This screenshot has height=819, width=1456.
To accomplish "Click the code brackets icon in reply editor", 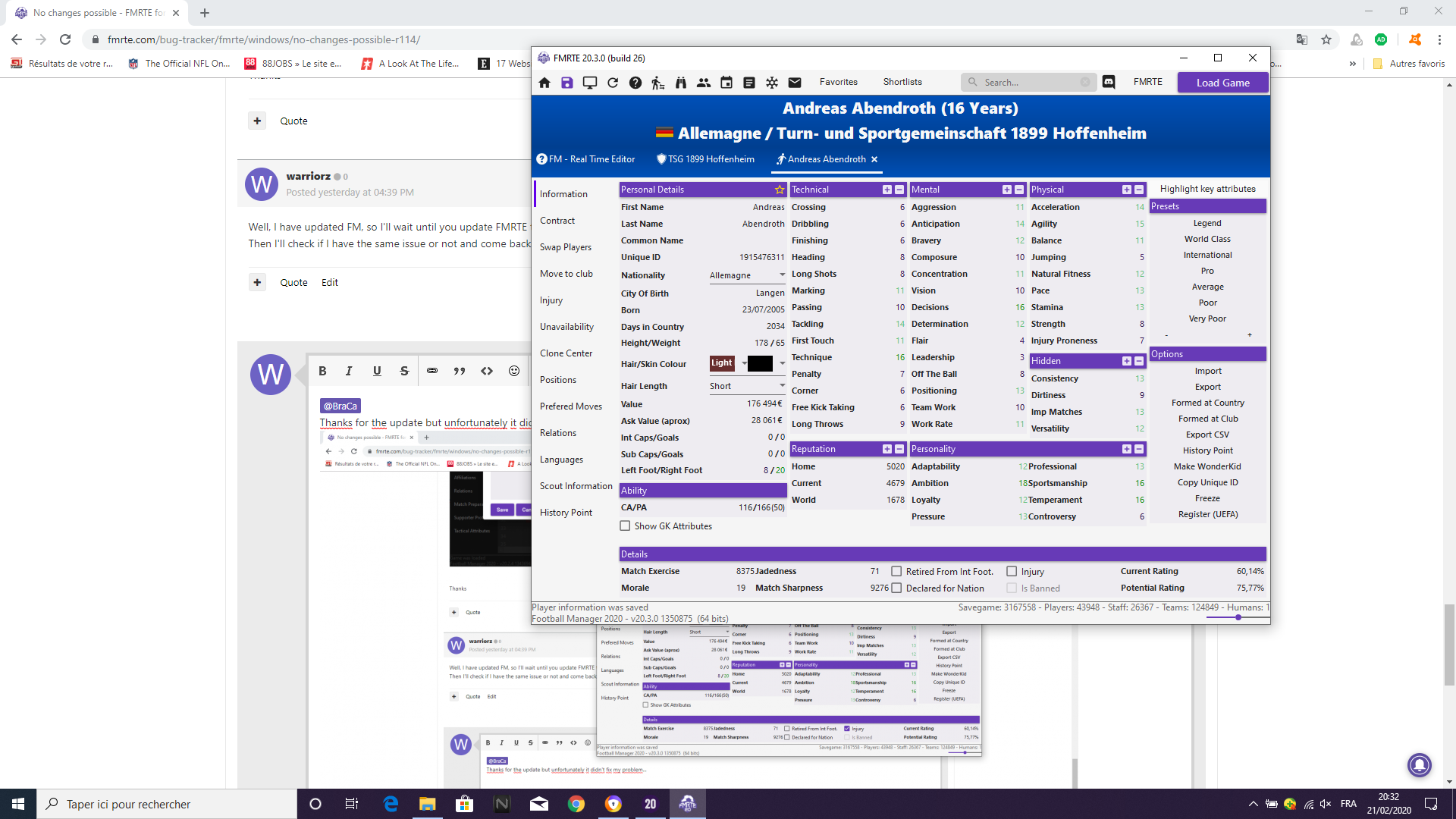I will click(487, 371).
